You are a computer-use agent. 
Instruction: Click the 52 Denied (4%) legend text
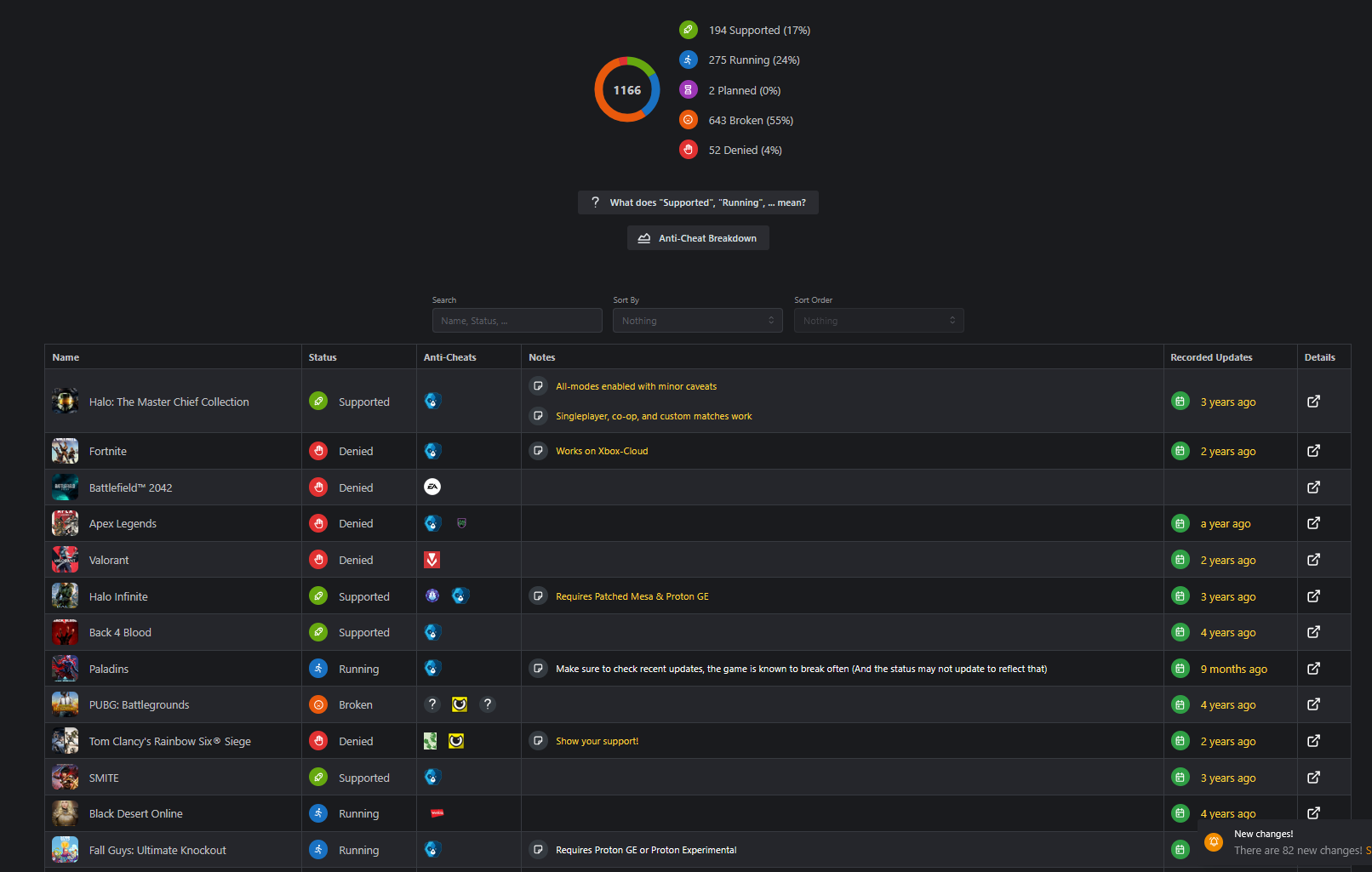coord(746,151)
